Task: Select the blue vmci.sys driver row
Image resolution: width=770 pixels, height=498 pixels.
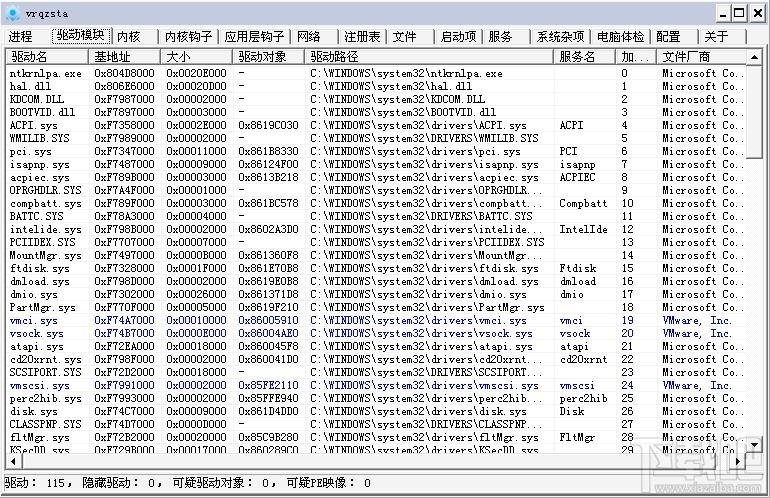Action: (376, 320)
